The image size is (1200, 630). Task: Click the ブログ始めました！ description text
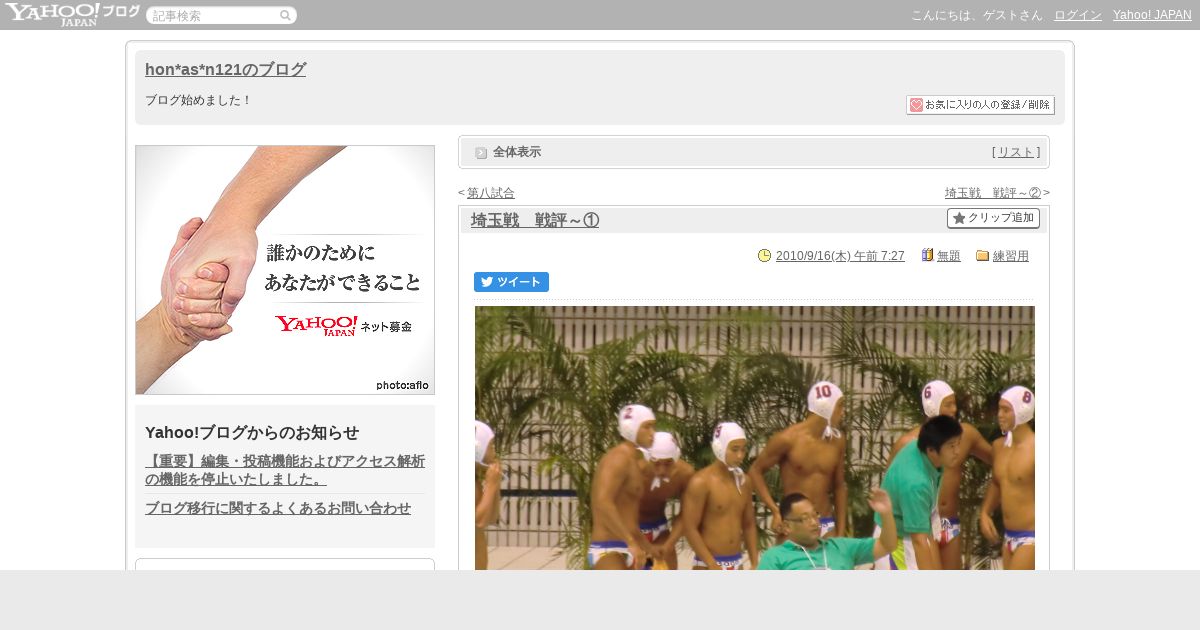pyautogui.click(x=199, y=101)
